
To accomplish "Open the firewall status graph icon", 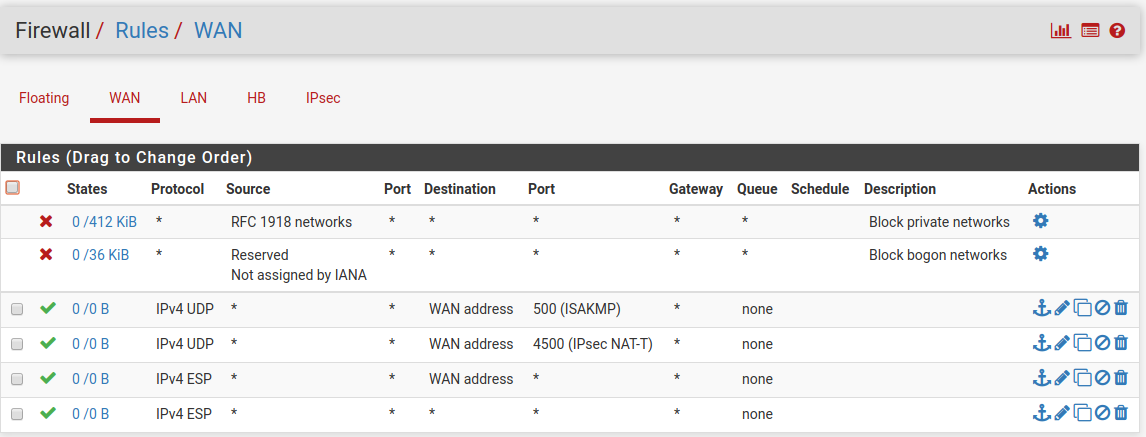I will pyautogui.click(x=1060, y=31).
